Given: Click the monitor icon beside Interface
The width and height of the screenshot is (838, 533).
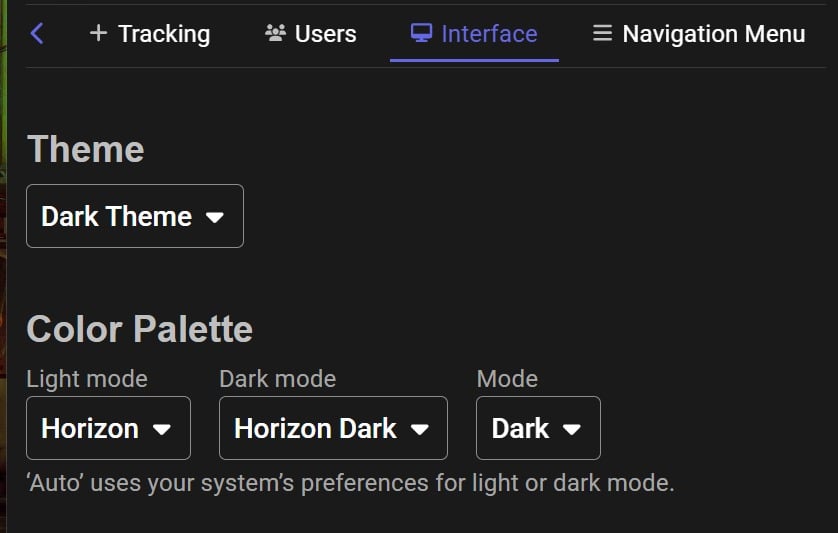Looking at the screenshot, I should pos(421,33).
